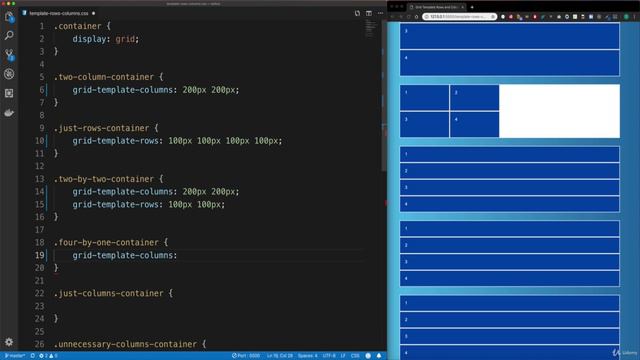Click the editor vertical scrollbar
The width and height of the screenshot is (640, 360).
384,96
